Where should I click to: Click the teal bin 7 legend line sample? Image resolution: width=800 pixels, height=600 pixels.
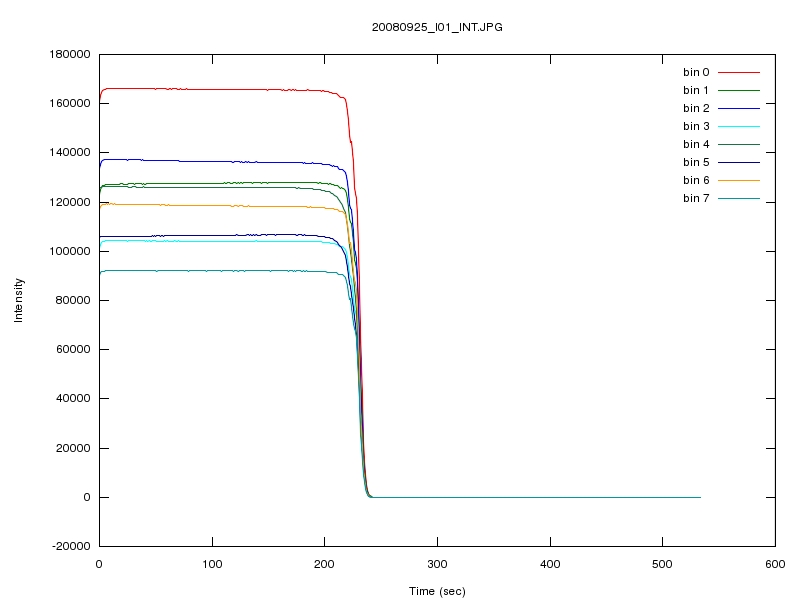(739, 198)
